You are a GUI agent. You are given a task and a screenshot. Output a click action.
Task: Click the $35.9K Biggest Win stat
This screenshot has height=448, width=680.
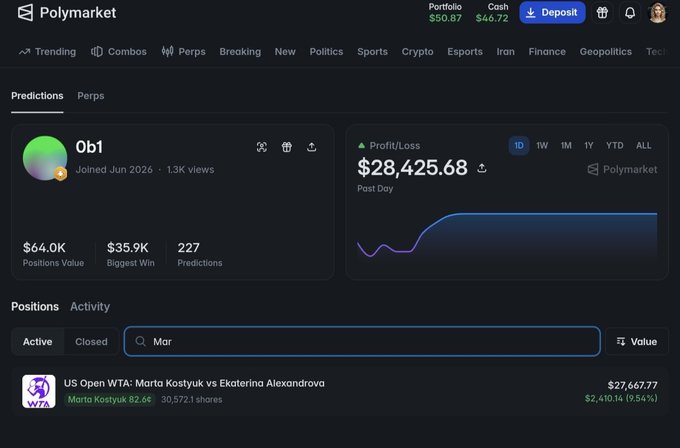pyautogui.click(x=131, y=254)
